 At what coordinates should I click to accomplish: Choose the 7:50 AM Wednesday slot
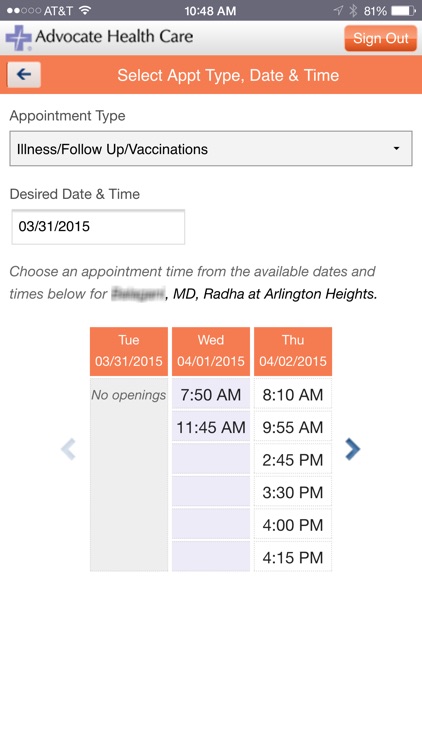211,395
